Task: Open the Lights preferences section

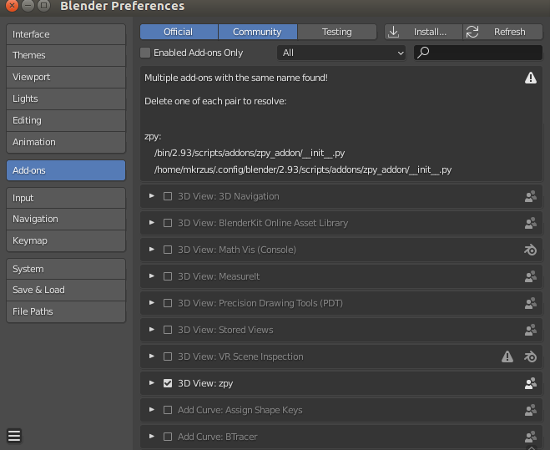Action: pos(66,99)
